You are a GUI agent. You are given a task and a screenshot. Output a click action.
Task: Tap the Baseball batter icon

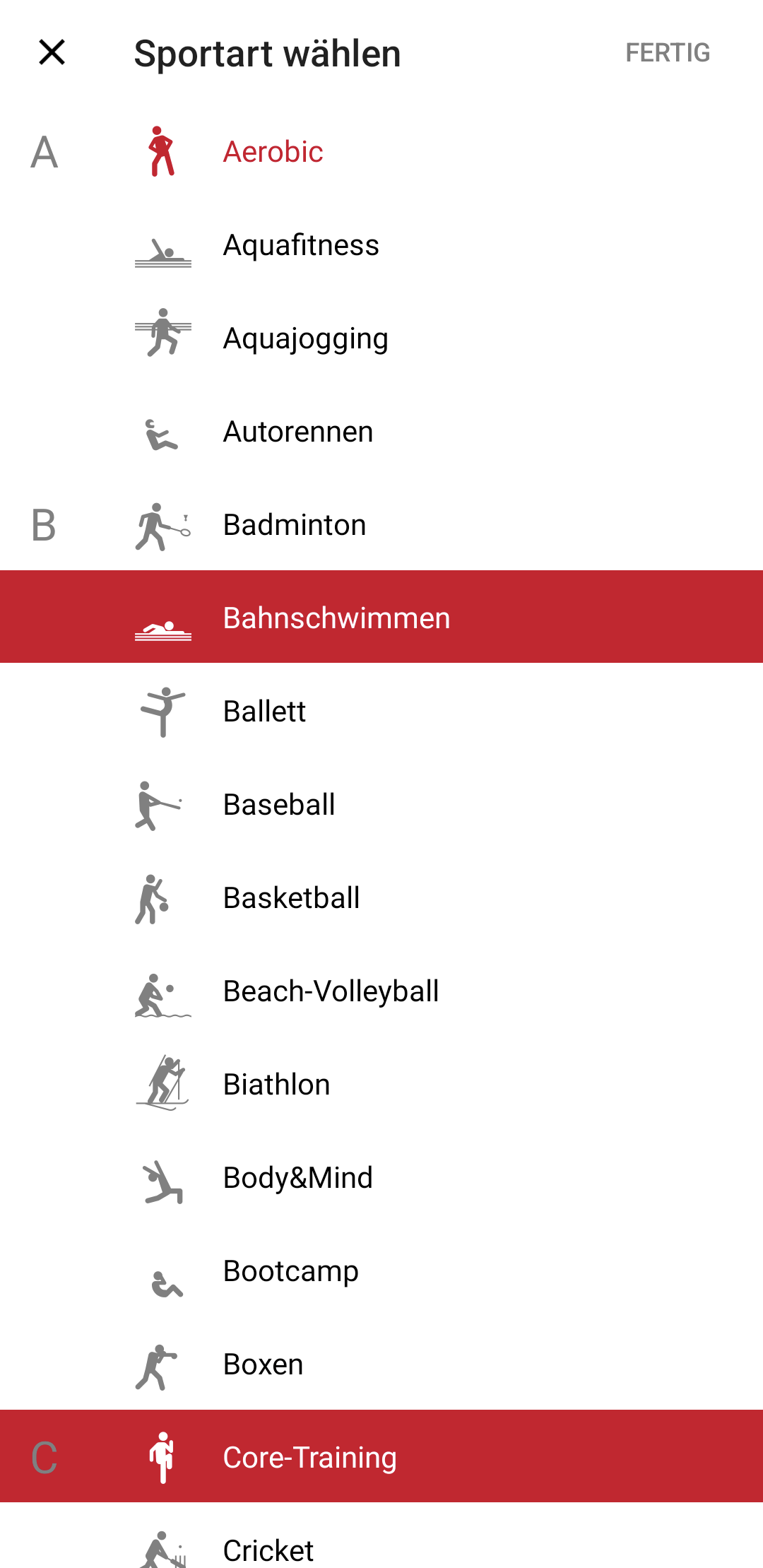coord(159,805)
